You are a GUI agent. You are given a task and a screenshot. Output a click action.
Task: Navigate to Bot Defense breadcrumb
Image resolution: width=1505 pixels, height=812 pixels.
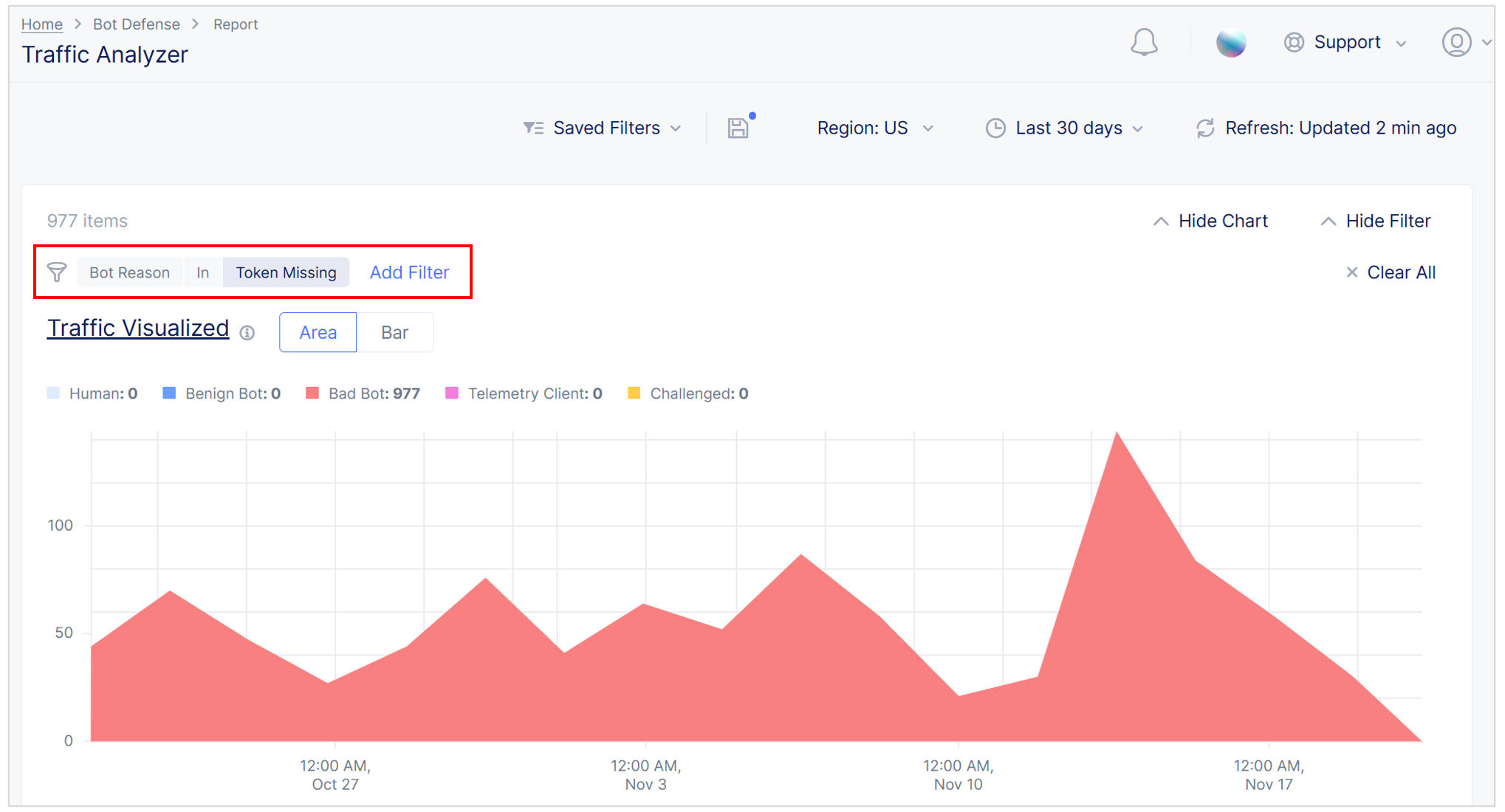137,24
